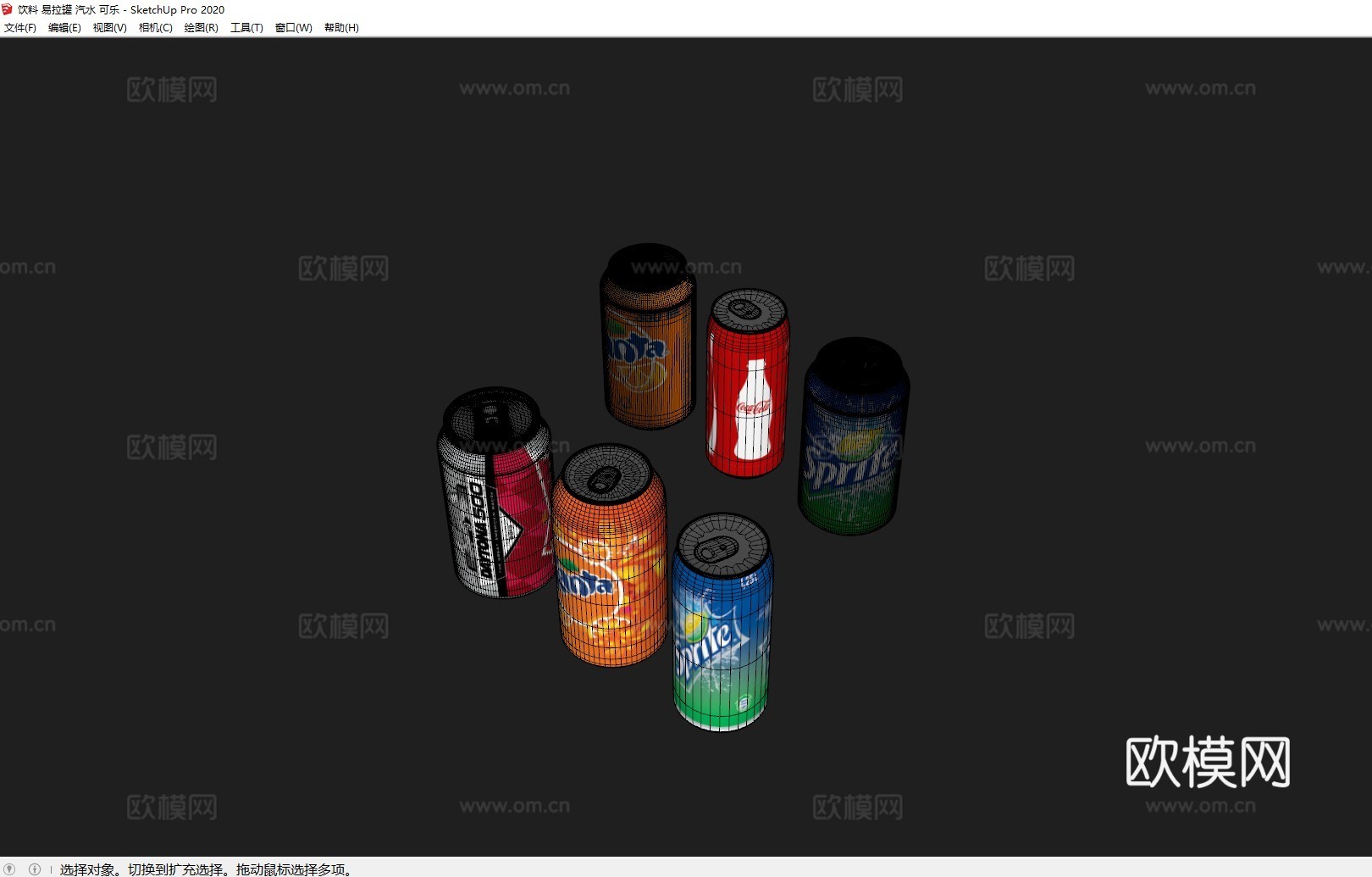Open the 视图(V) menu

[x=110, y=28]
